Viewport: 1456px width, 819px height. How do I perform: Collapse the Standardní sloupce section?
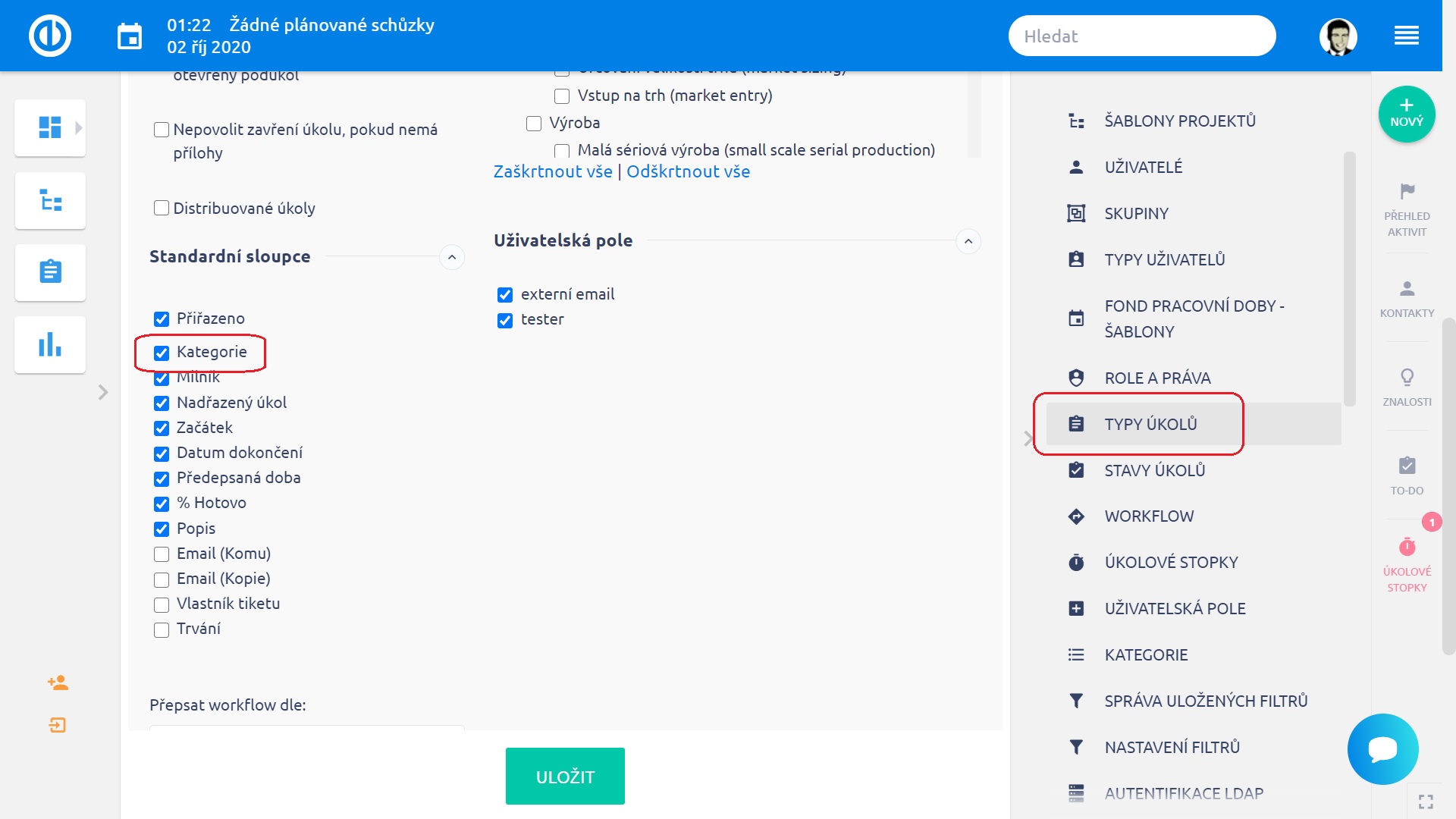(452, 257)
